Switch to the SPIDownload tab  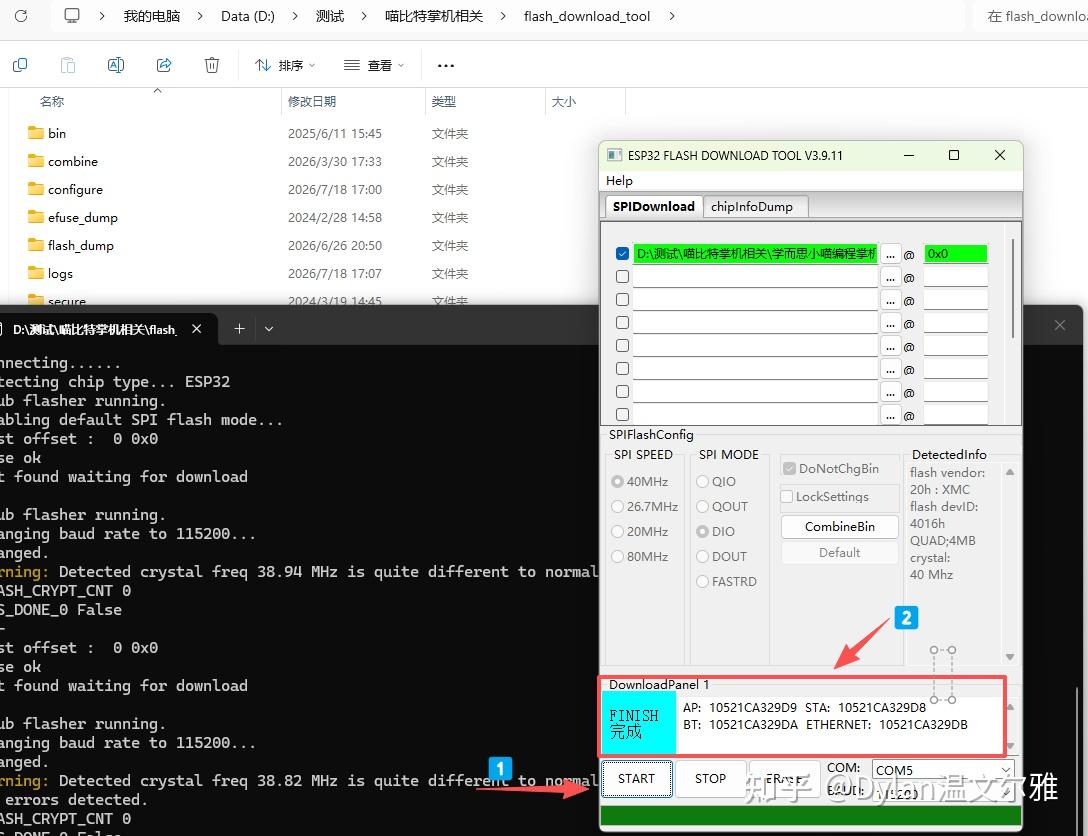pyautogui.click(x=653, y=206)
